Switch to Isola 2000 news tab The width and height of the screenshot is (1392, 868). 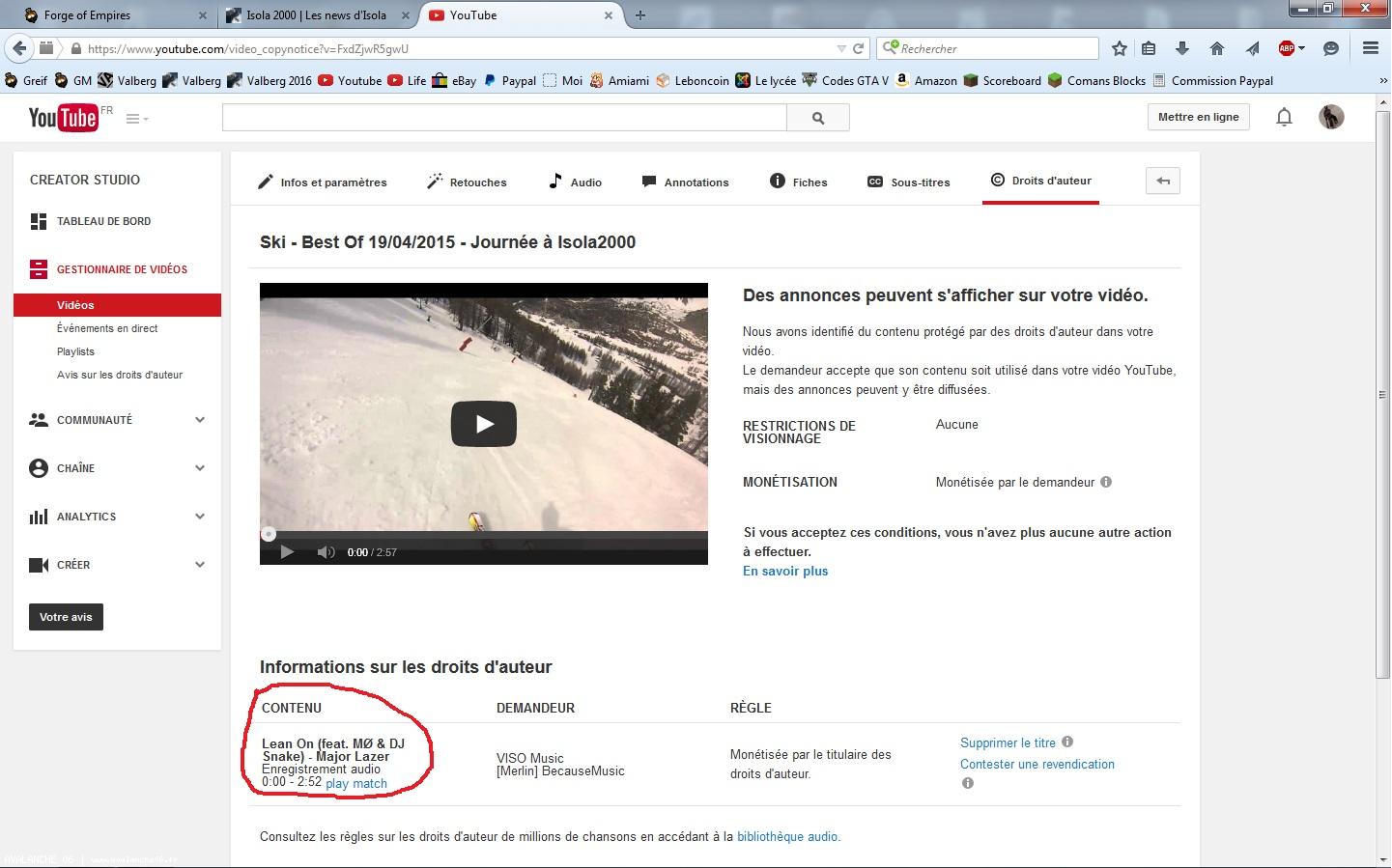(x=317, y=14)
